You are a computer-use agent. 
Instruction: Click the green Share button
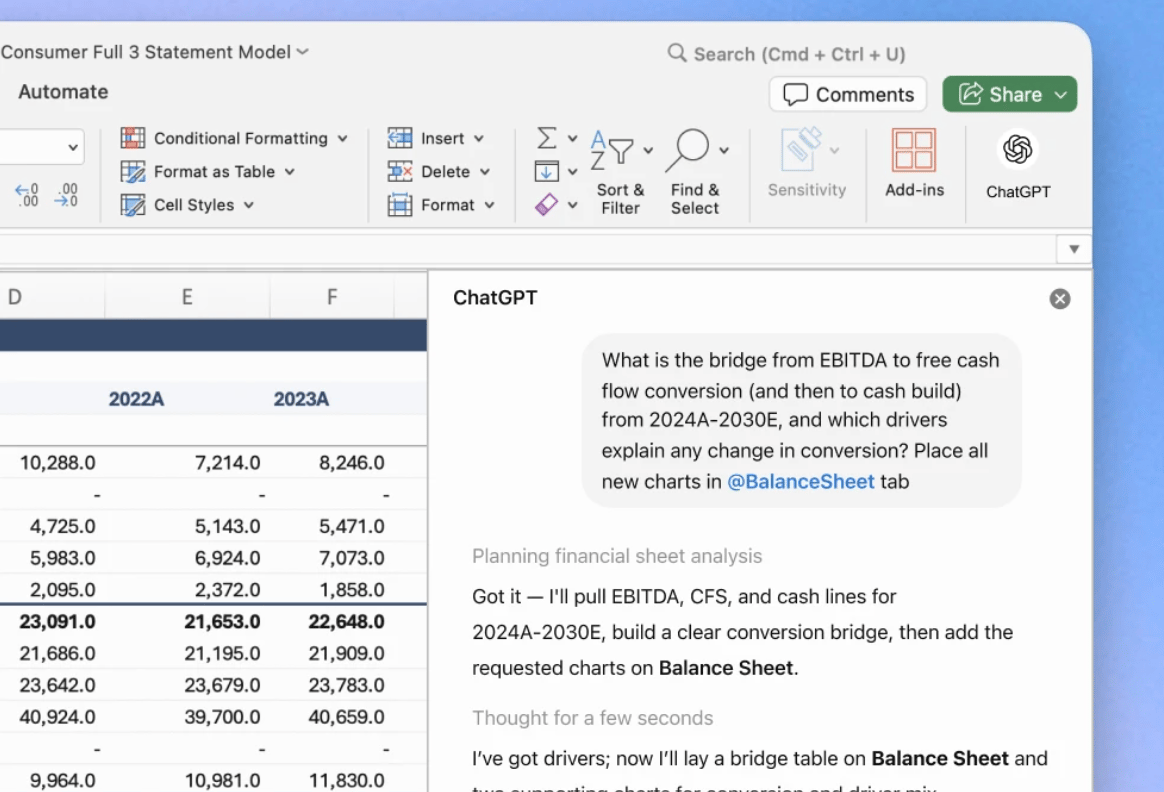(x=1009, y=95)
